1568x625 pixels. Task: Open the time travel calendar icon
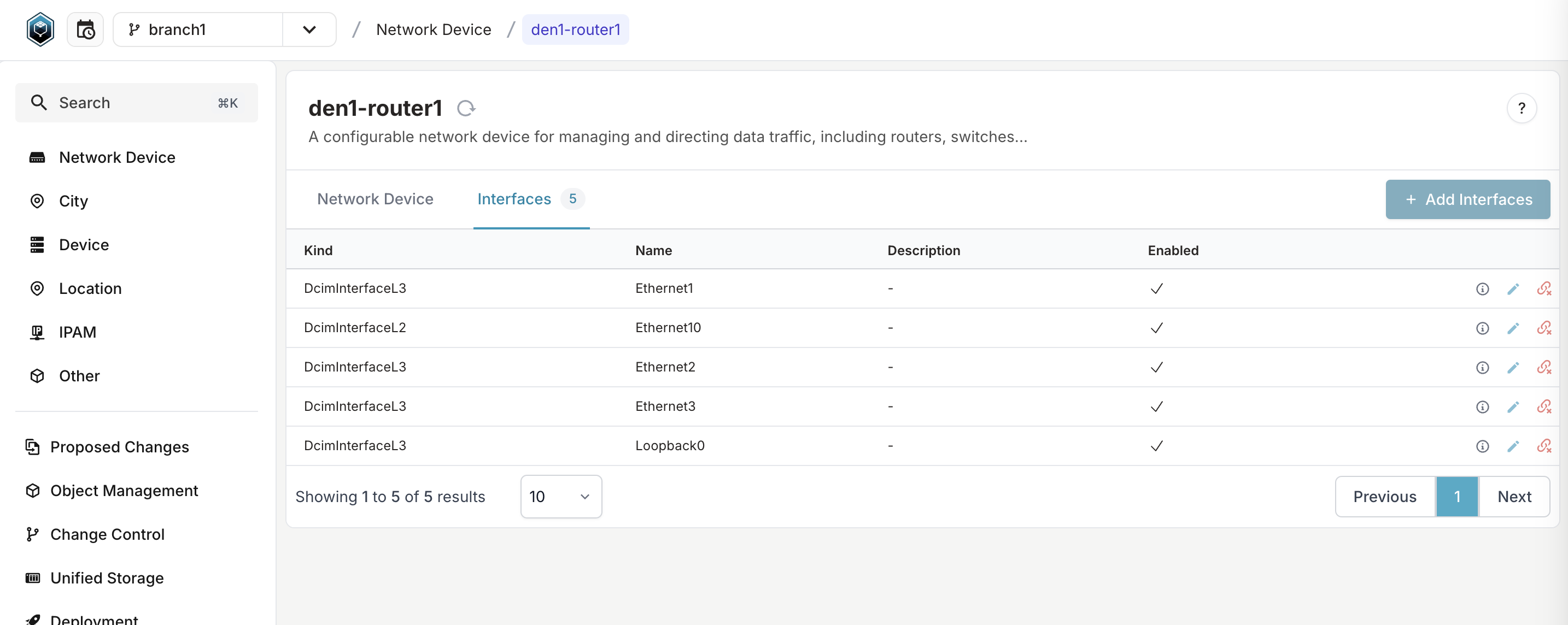85,29
